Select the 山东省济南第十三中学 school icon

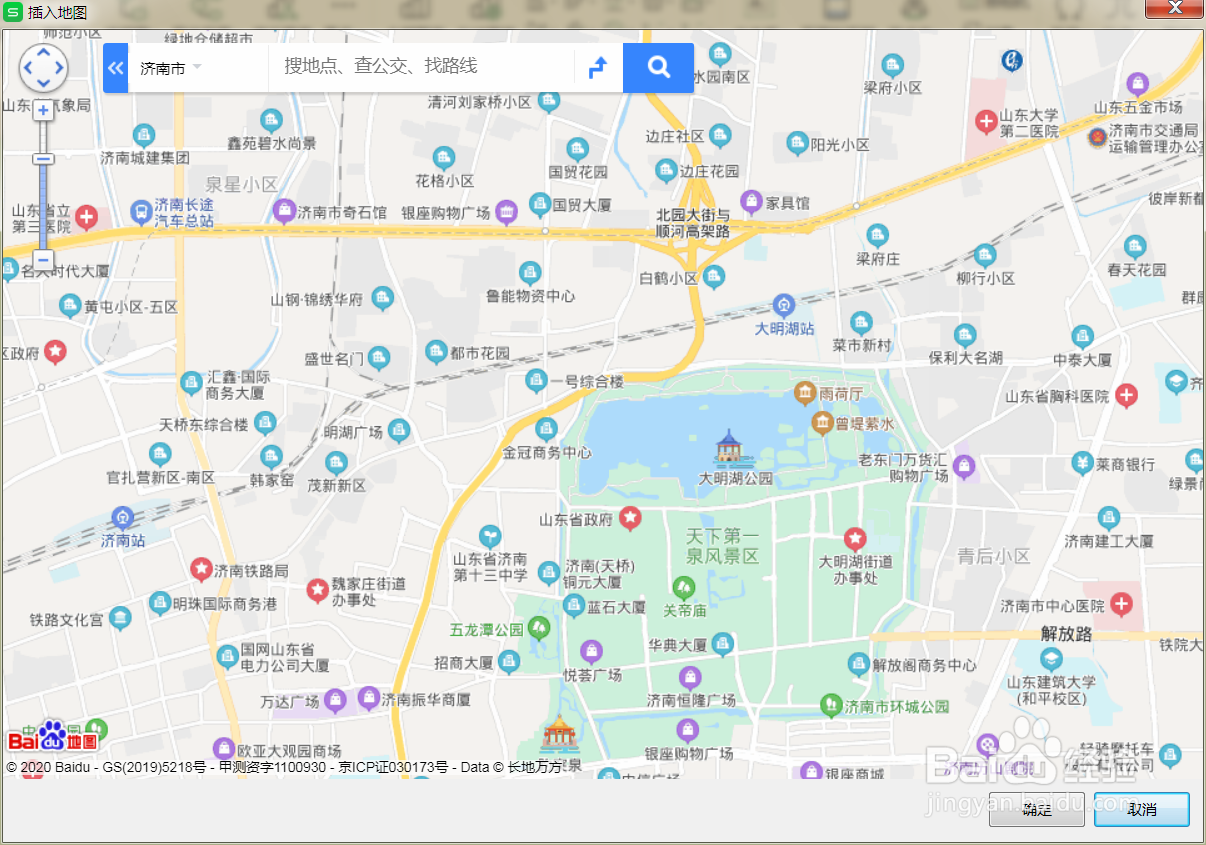point(490,536)
